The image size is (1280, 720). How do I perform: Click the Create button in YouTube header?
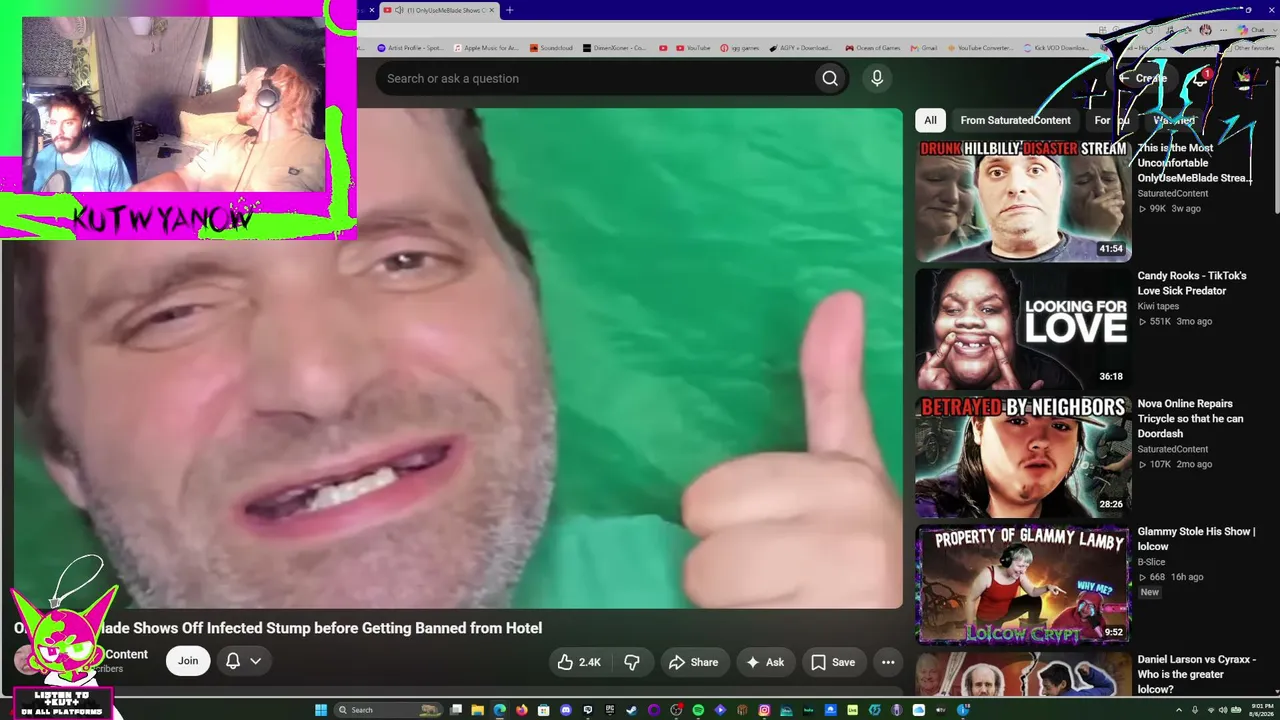pos(1143,78)
